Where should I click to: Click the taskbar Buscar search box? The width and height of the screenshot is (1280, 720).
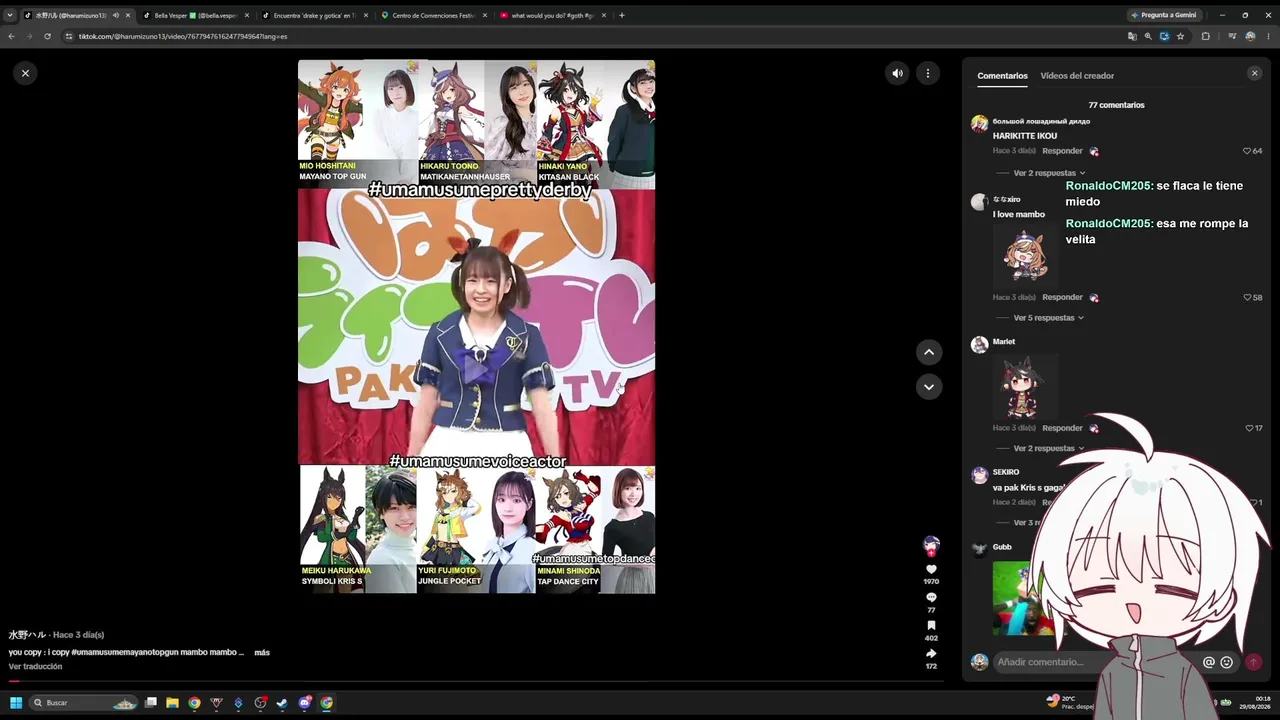click(83, 703)
